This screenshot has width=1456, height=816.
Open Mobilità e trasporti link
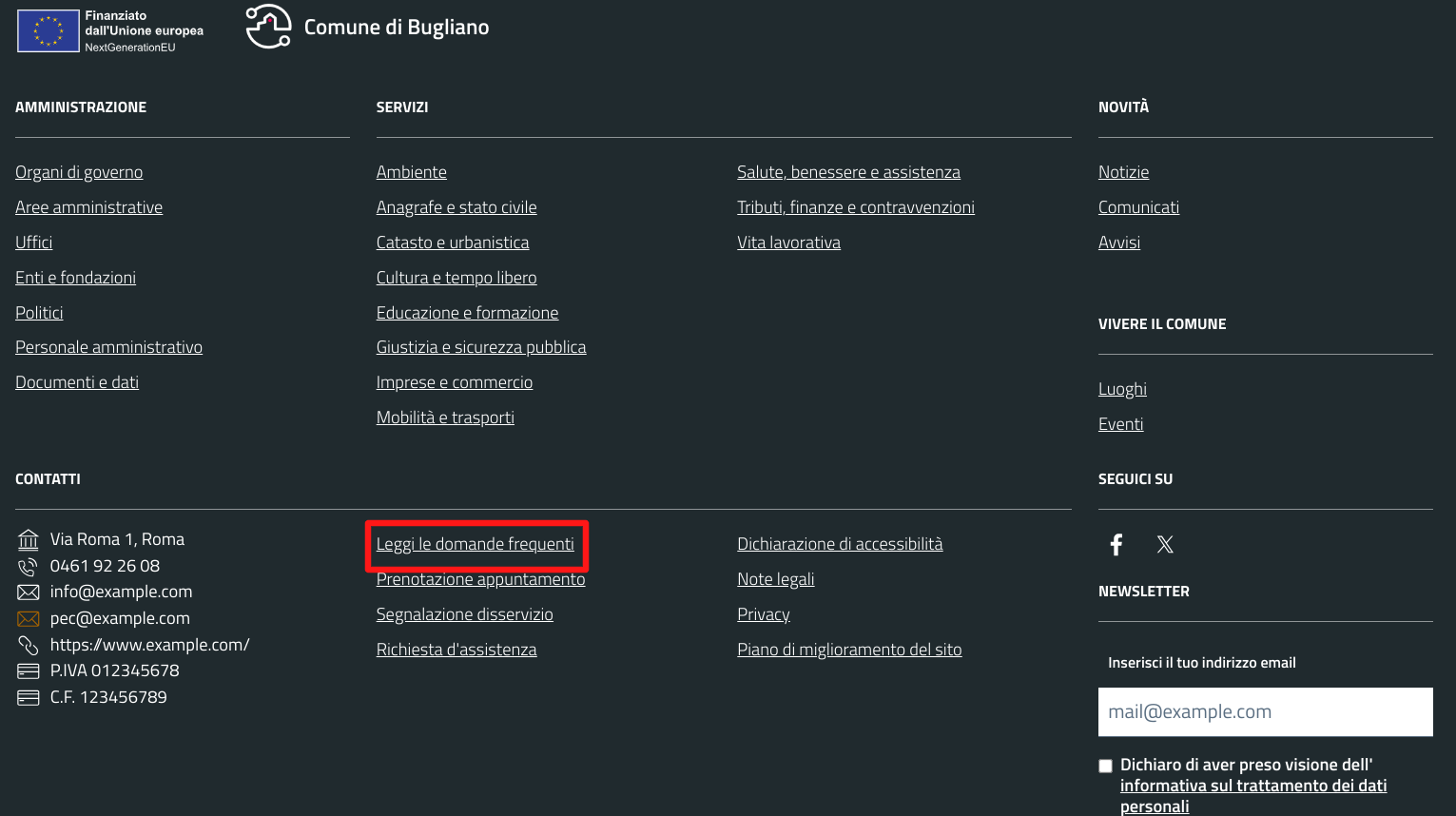tap(445, 418)
